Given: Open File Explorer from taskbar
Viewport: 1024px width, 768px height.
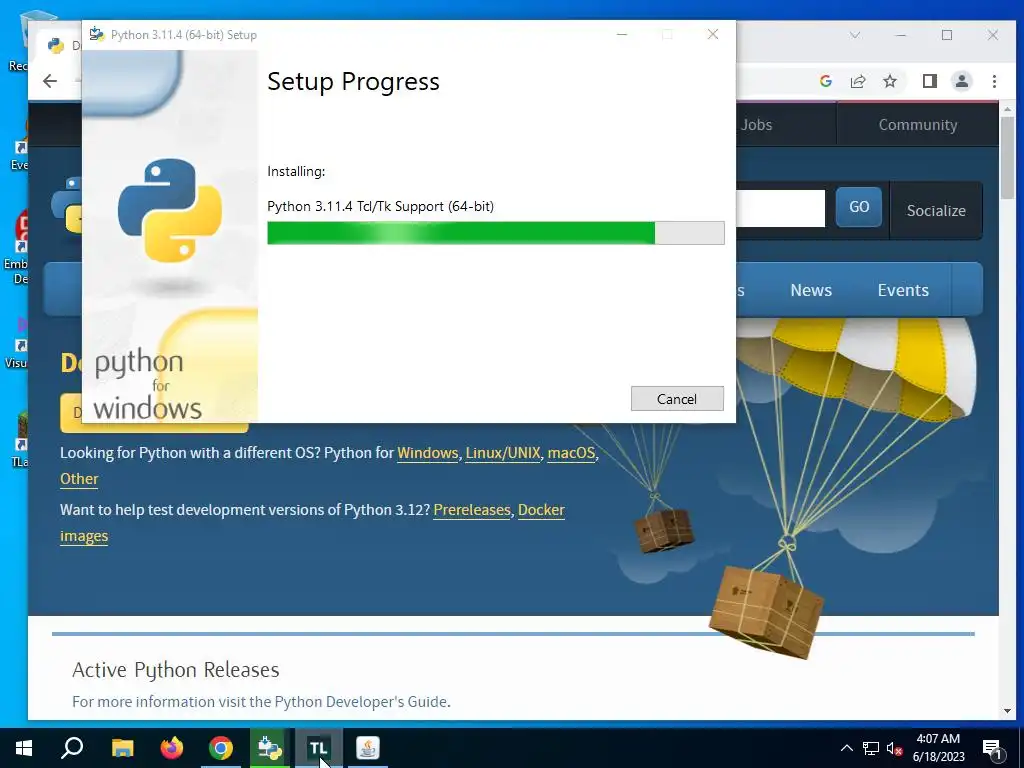Looking at the screenshot, I should coord(123,748).
